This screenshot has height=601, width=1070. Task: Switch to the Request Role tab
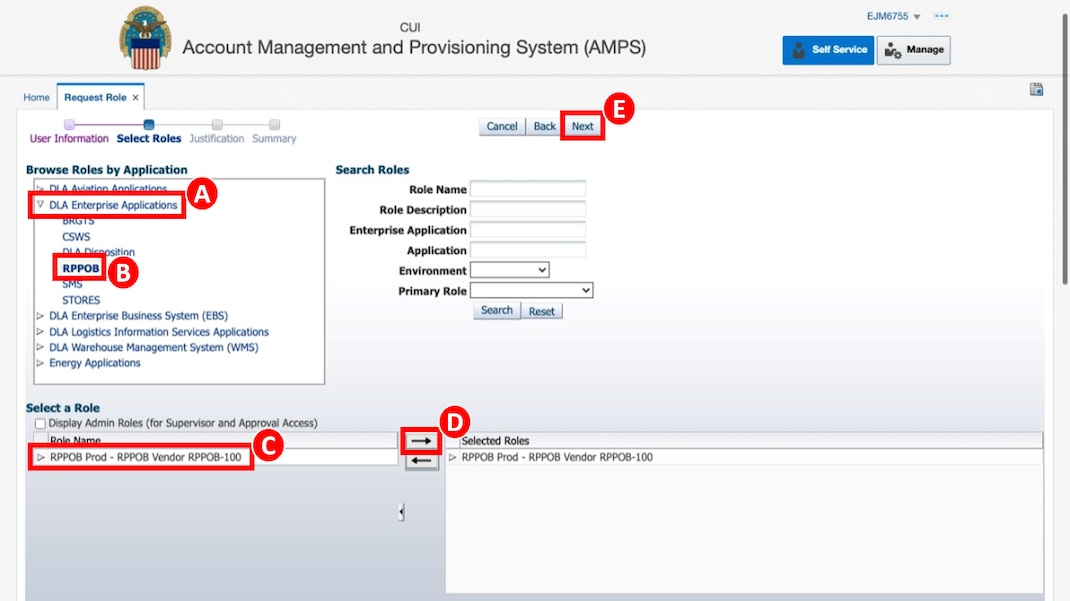(x=95, y=98)
